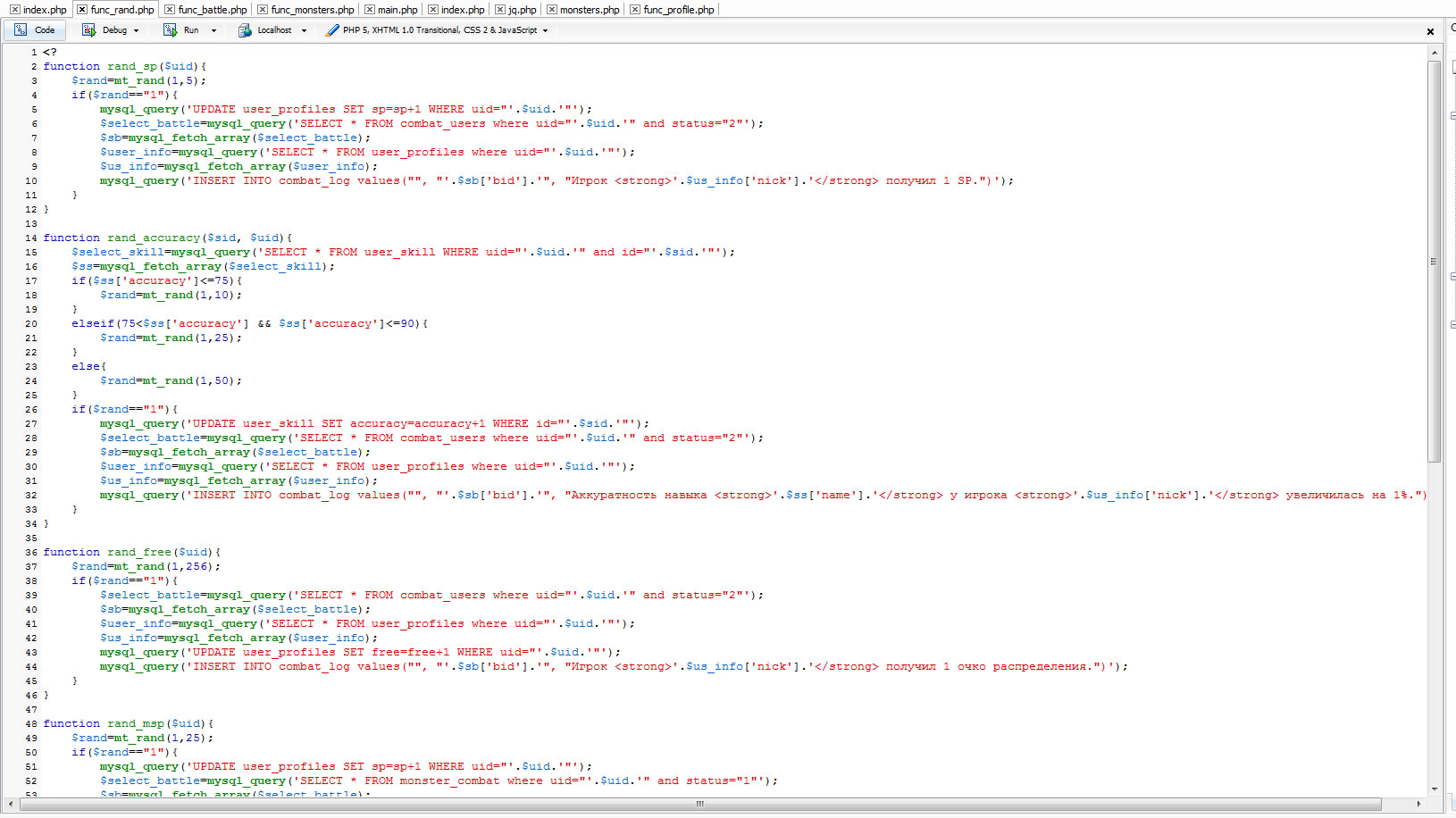
Task: Click the PHP 5, XHTML 1.0 Transitional label
Action: coord(440,30)
